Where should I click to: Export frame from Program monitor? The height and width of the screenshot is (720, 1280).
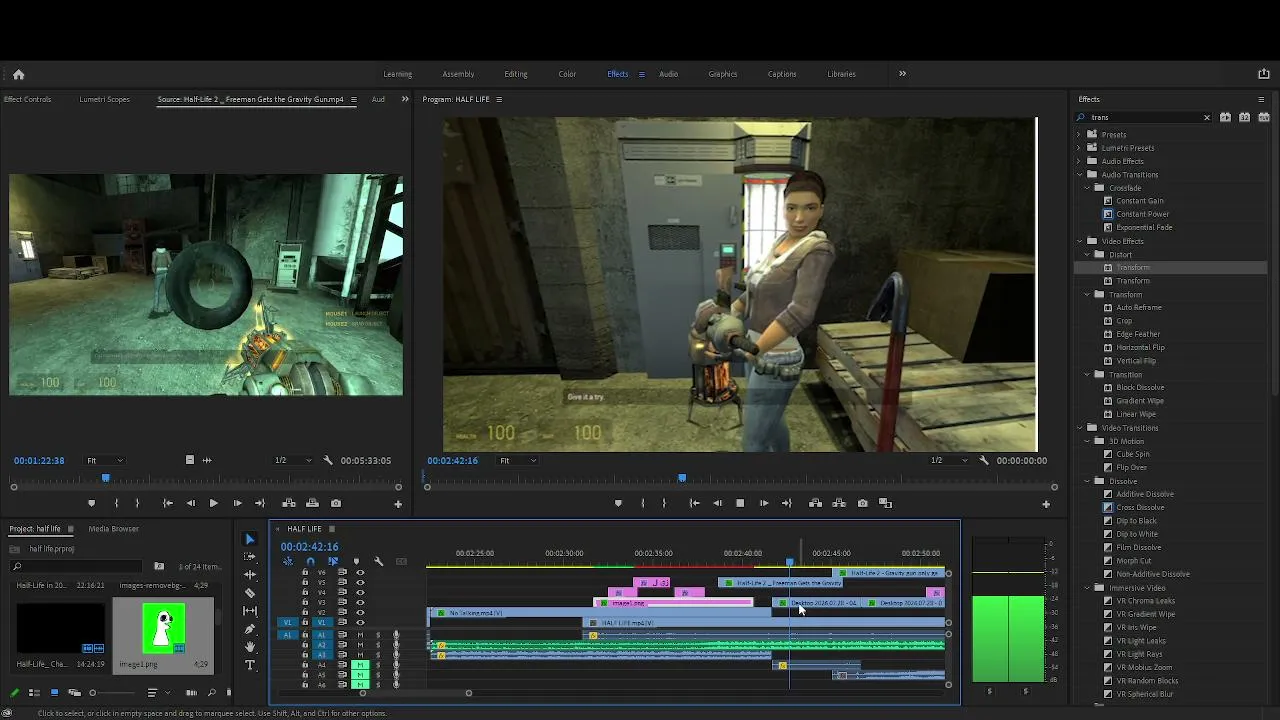click(x=862, y=503)
